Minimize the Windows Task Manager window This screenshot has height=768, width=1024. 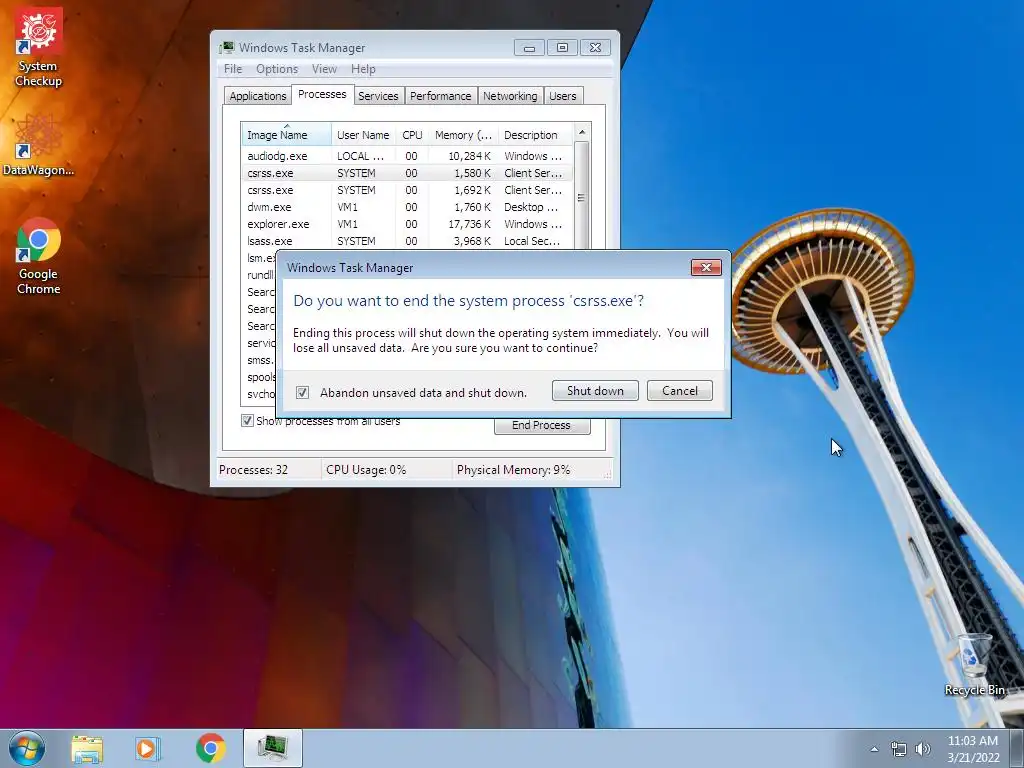click(x=529, y=48)
